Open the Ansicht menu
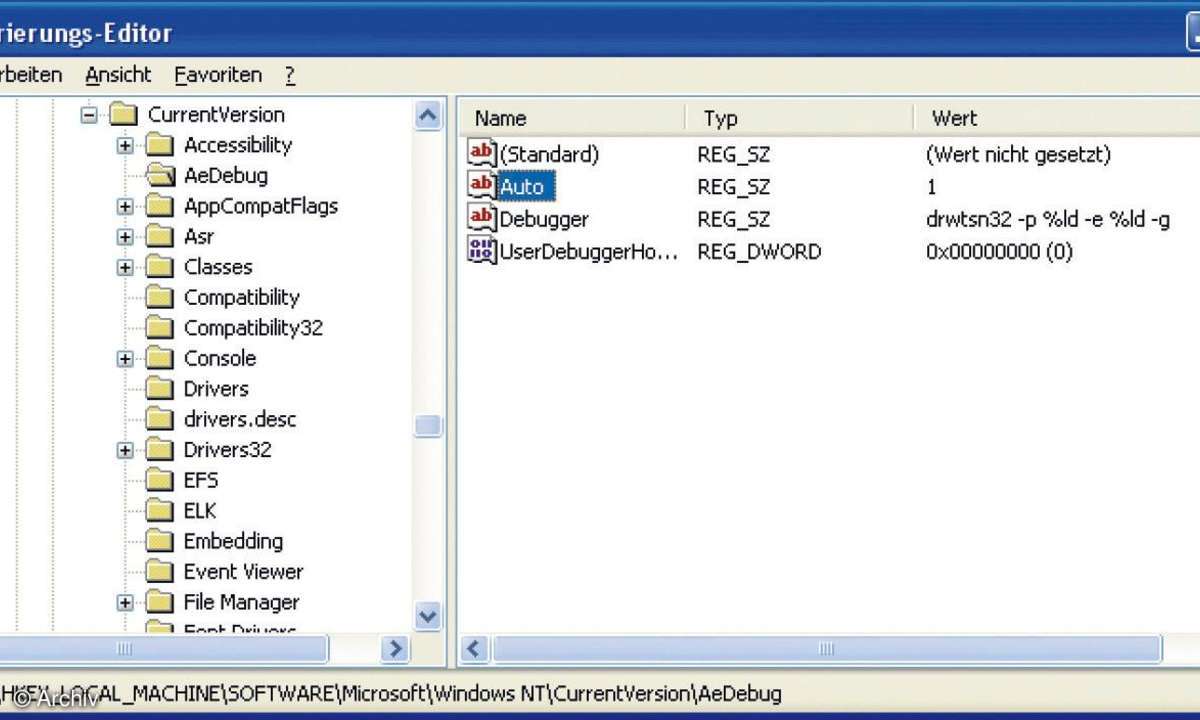 point(117,74)
